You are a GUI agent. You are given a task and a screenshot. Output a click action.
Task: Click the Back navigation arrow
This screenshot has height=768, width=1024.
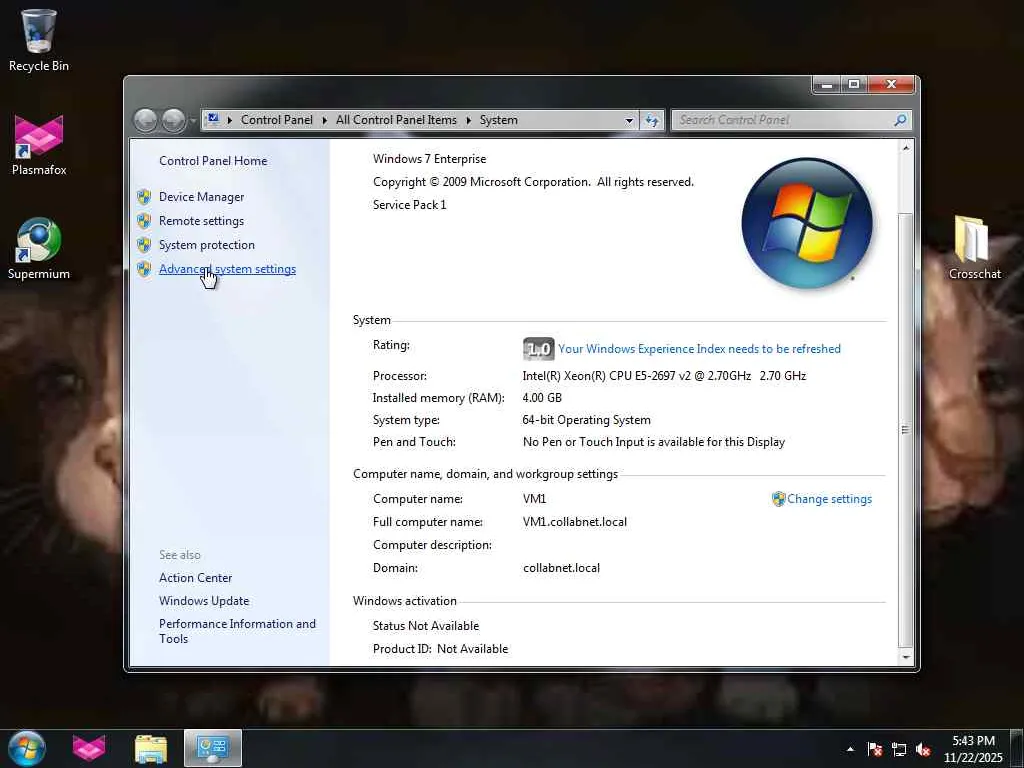(x=146, y=120)
